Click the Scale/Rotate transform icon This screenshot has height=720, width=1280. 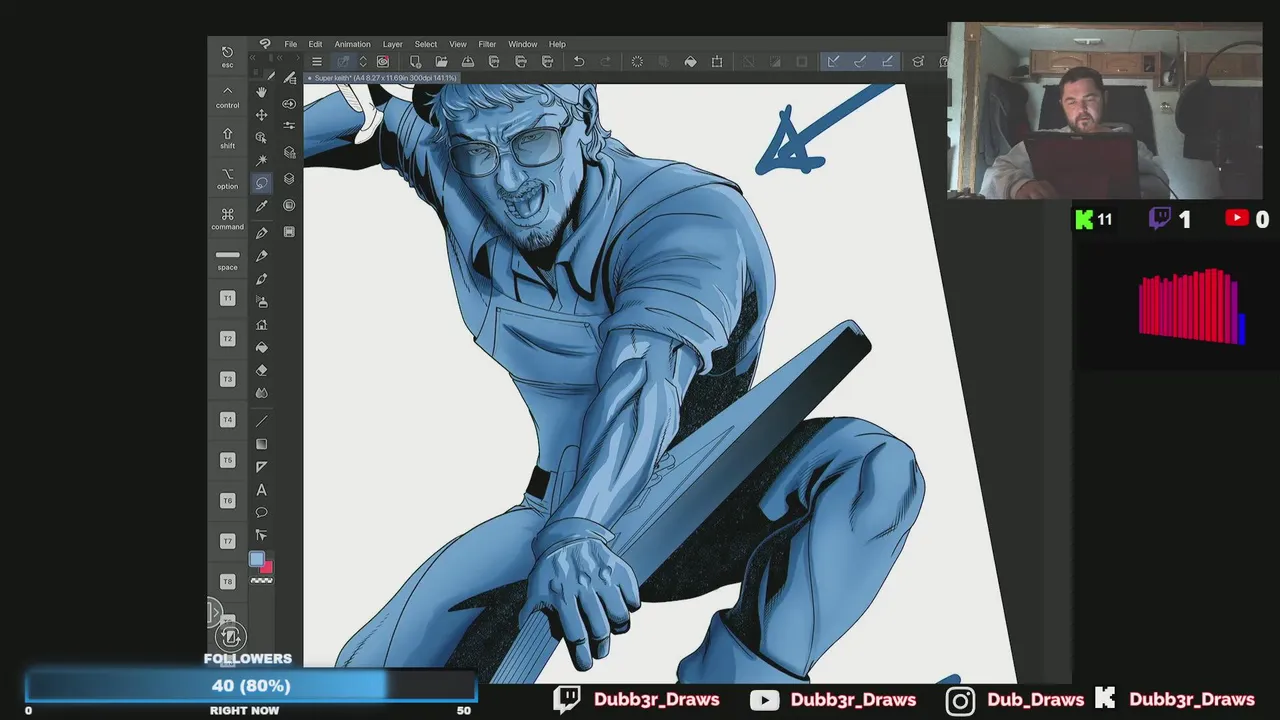coord(717,61)
